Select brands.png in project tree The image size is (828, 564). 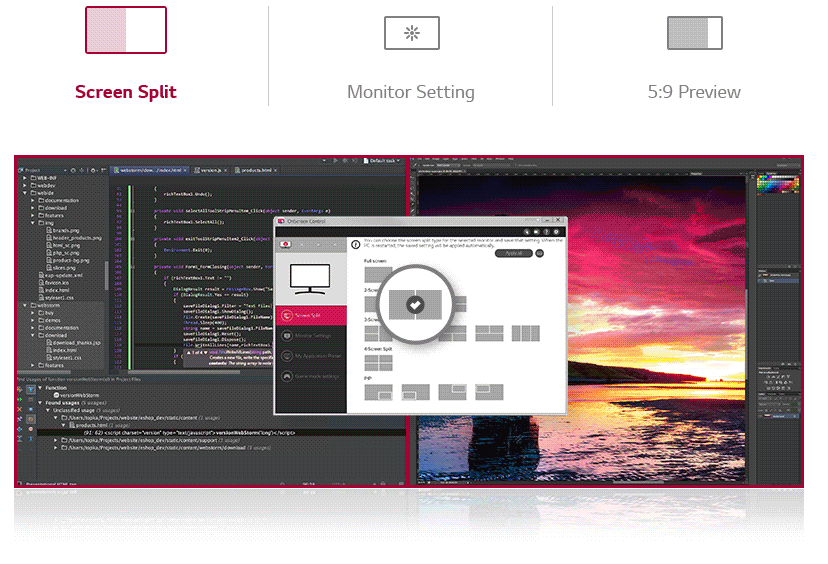(63, 230)
